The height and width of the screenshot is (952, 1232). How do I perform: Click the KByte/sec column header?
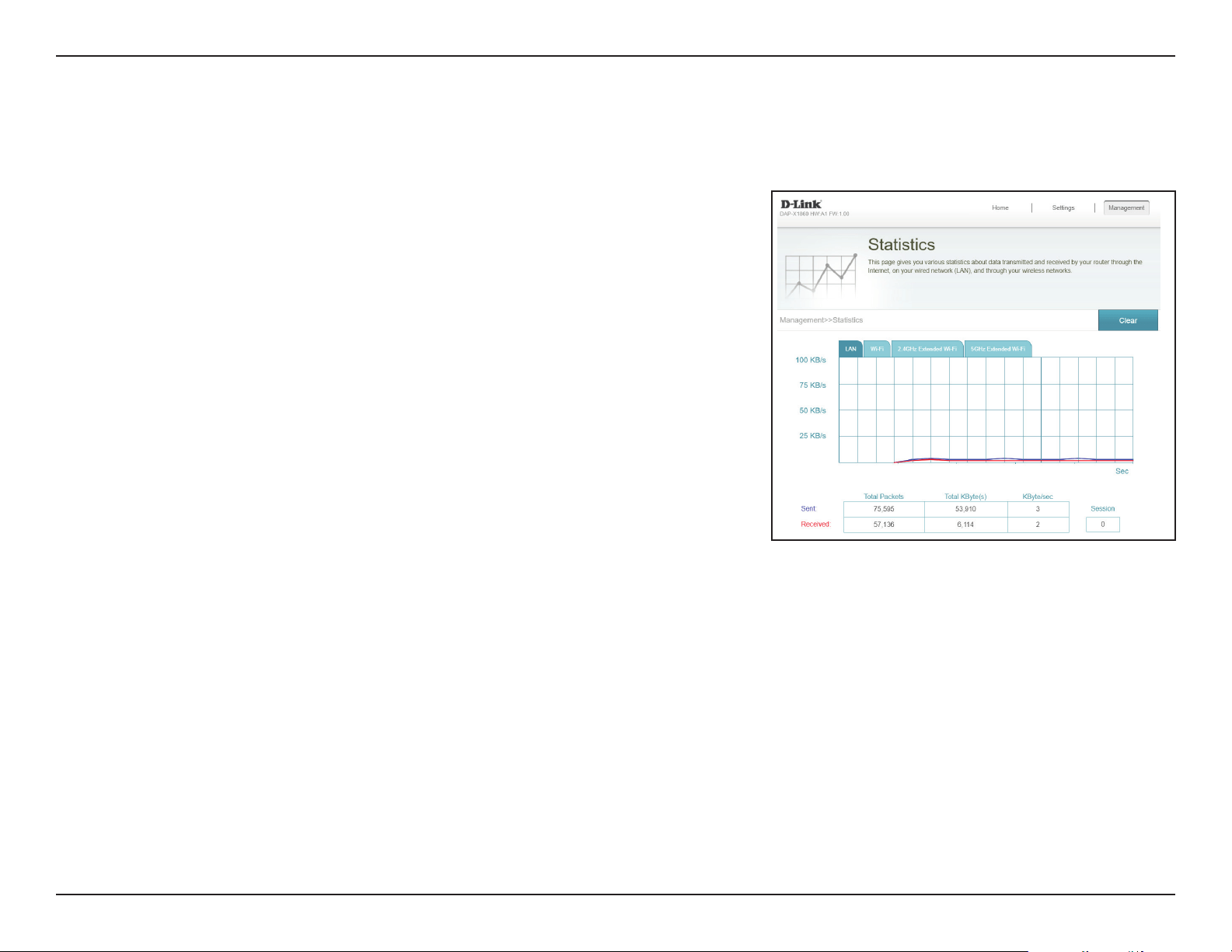pyautogui.click(x=1038, y=497)
